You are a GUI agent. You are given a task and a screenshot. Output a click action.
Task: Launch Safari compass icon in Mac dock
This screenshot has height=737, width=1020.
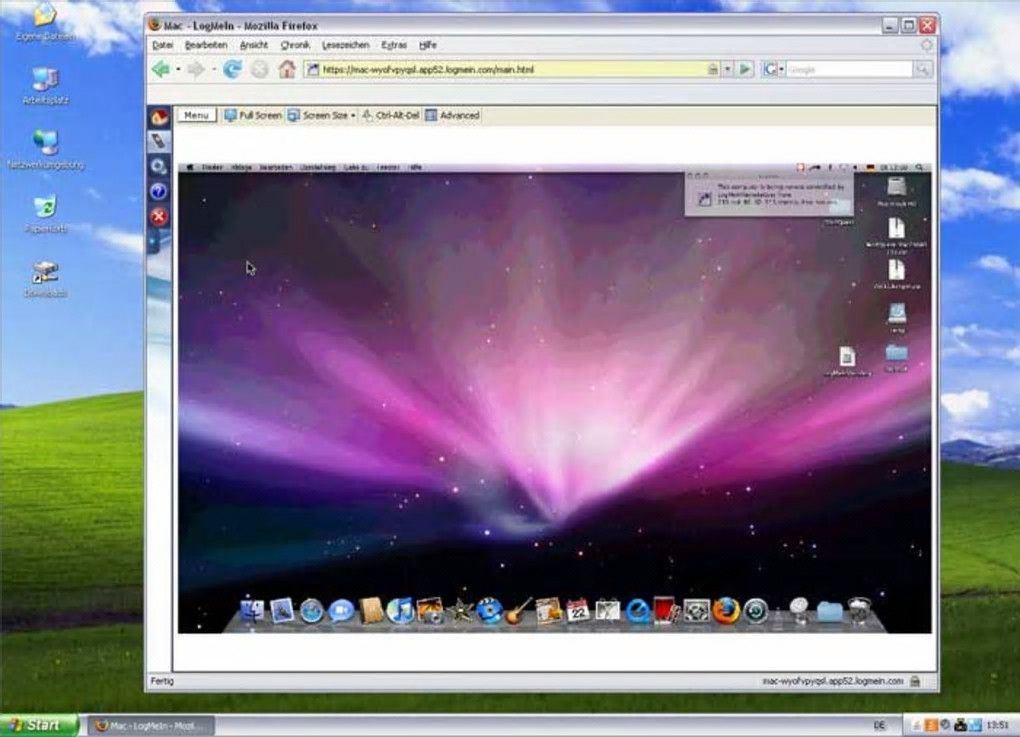[312, 611]
